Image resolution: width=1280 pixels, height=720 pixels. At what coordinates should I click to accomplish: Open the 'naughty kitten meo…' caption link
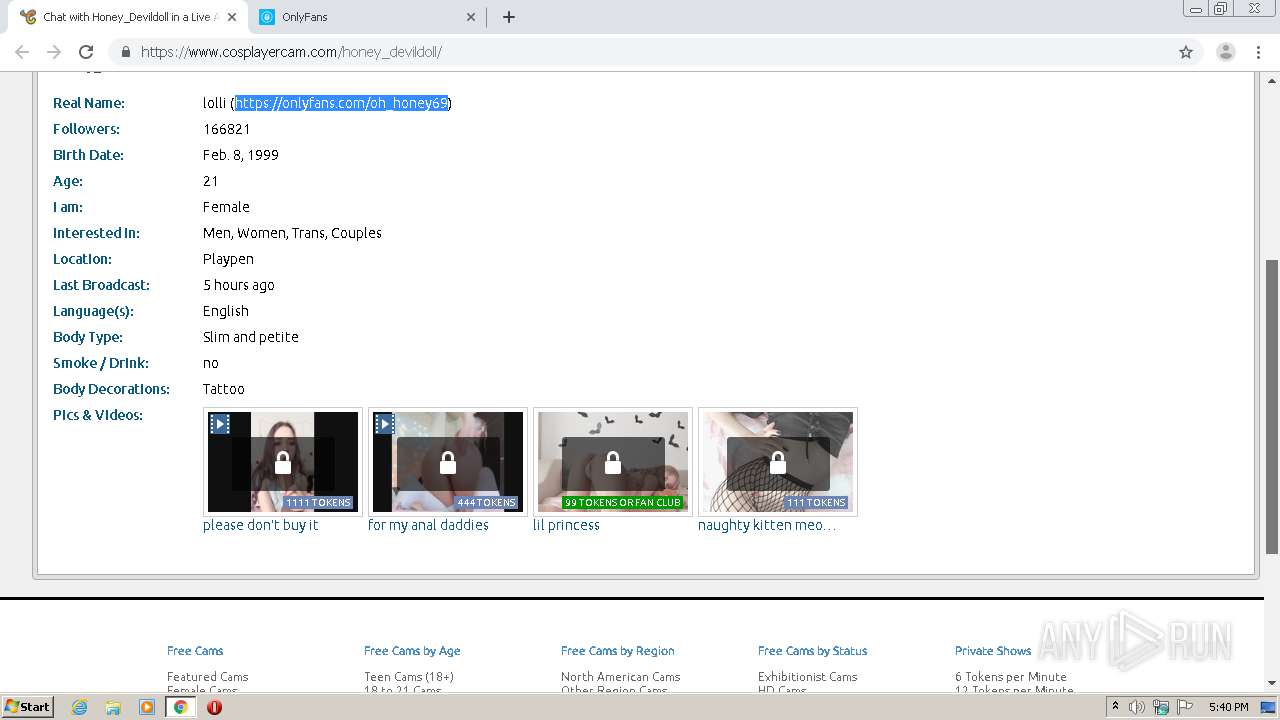tap(767, 525)
